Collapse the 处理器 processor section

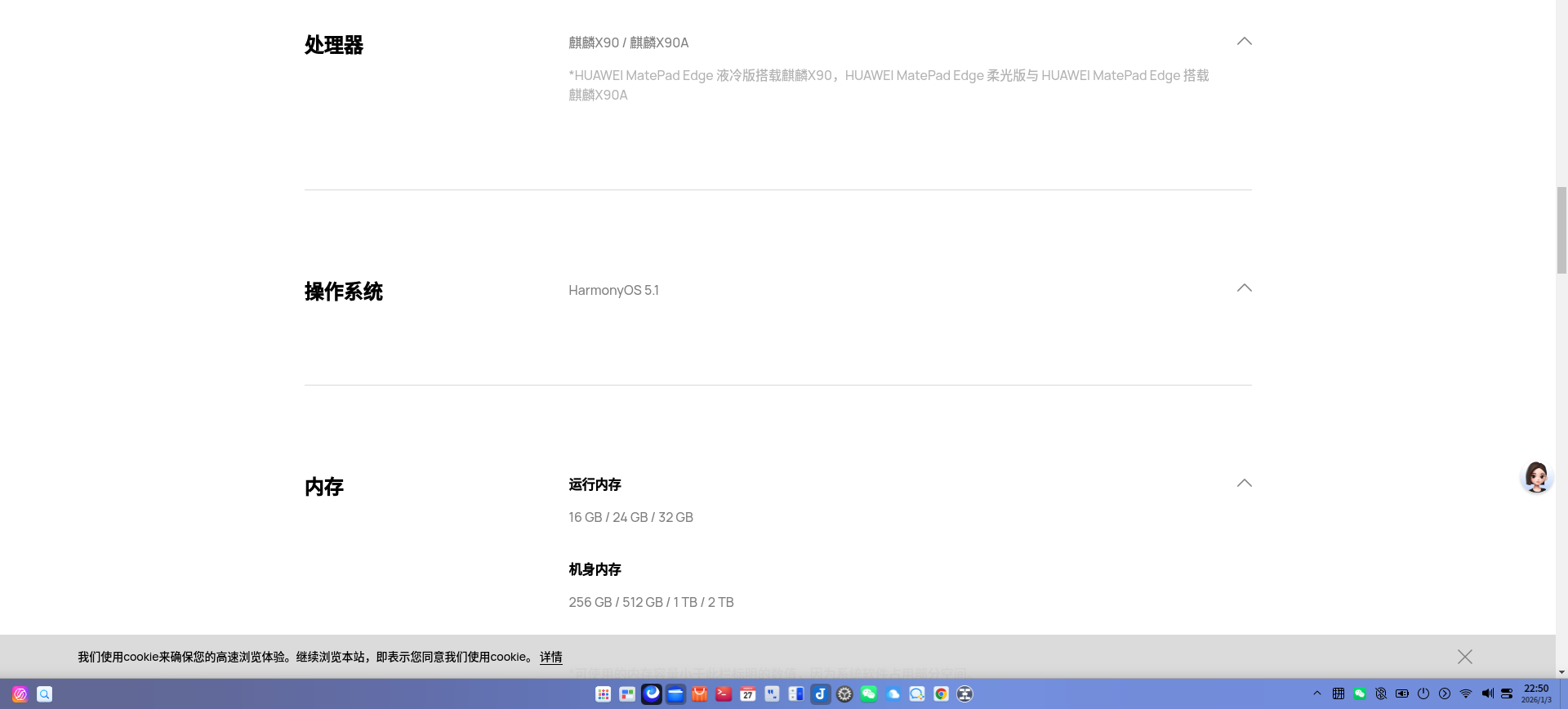pyautogui.click(x=1244, y=41)
